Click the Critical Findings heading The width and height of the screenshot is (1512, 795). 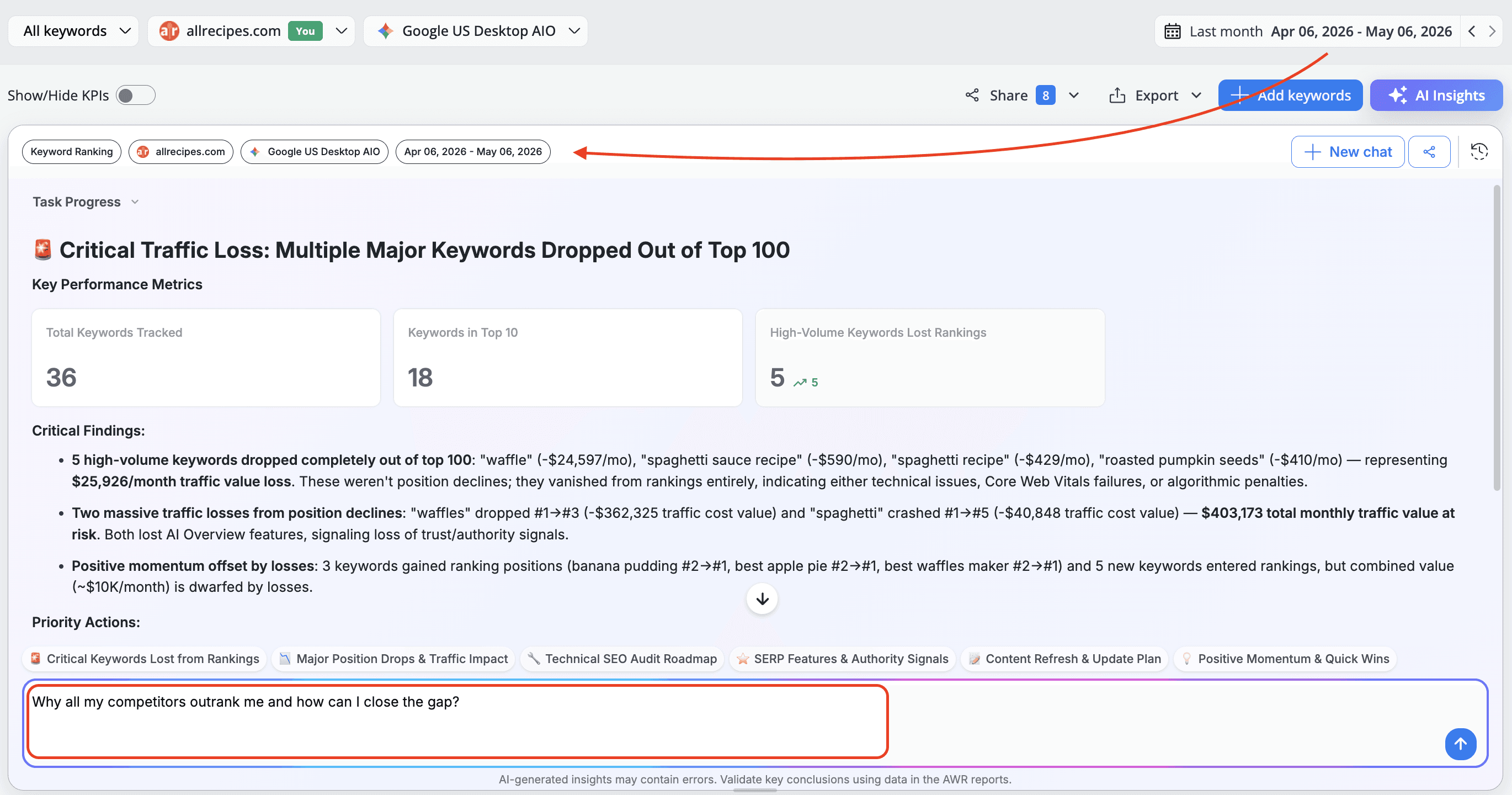coord(88,431)
